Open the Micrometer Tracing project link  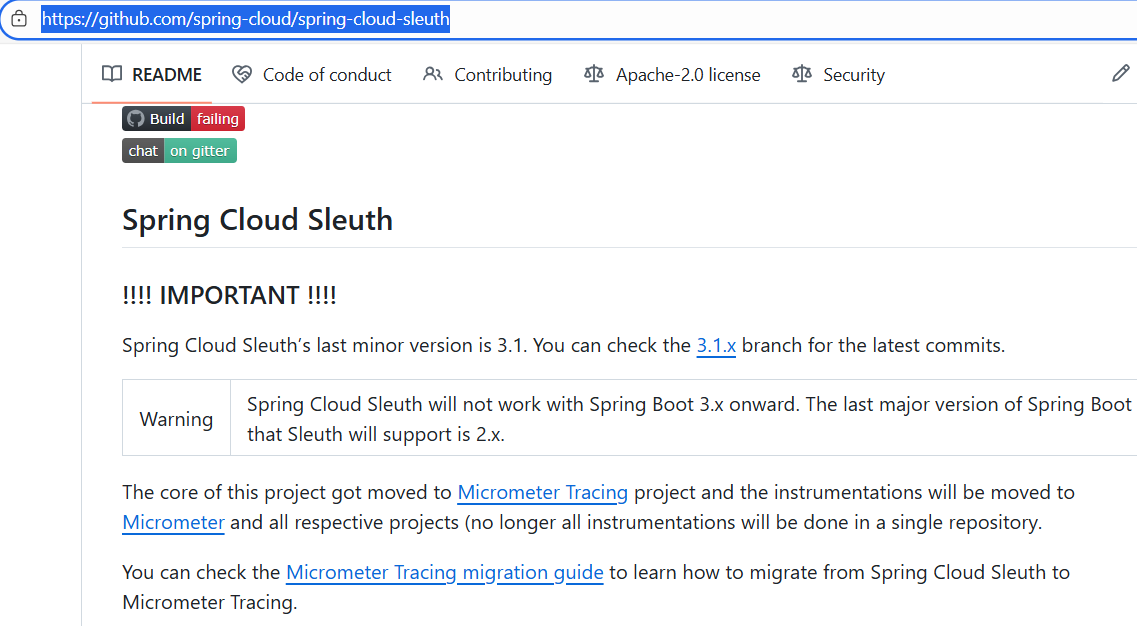pyautogui.click(x=542, y=493)
